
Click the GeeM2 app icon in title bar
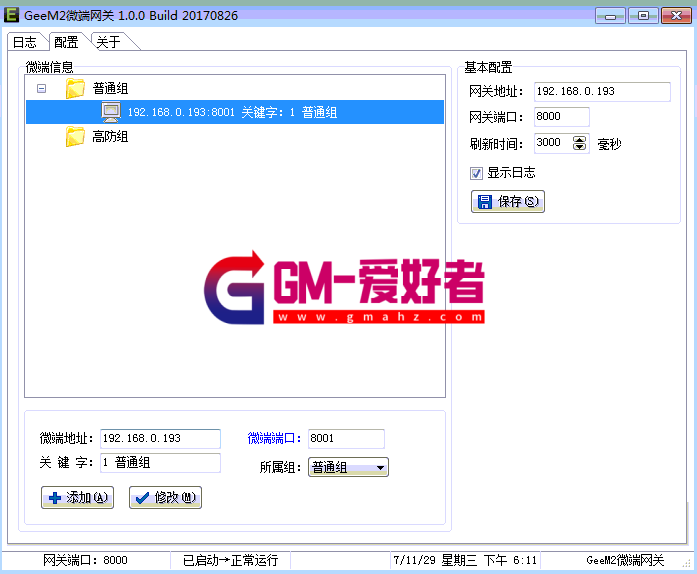pyautogui.click(x=12, y=15)
